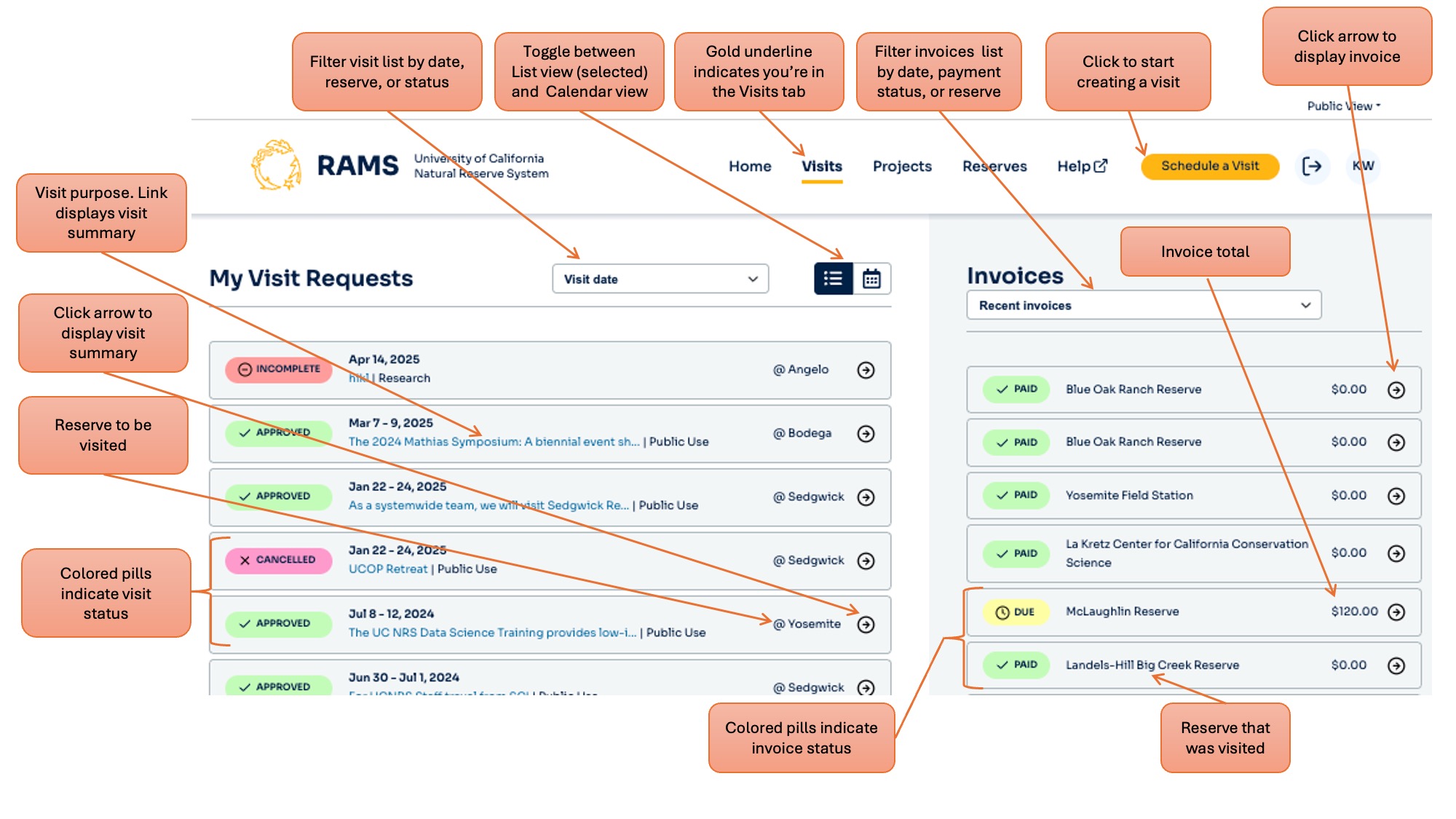Go to the Home tab
Image resolution: width=1456 pixels, height=819 pixels.
tap(750, 166)
